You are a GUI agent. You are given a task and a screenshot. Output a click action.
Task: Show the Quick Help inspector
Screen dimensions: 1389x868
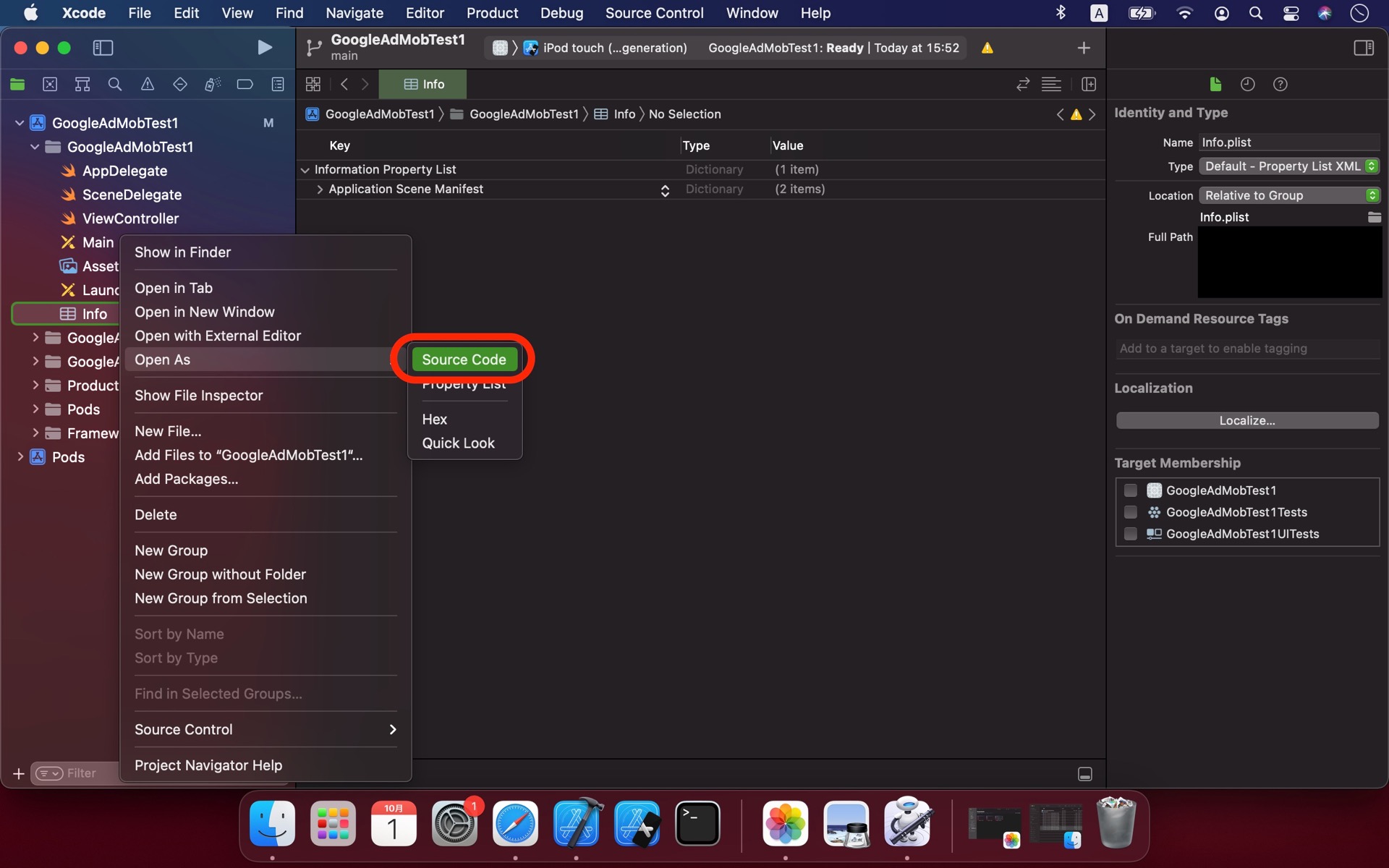(x=1280, y=85)
